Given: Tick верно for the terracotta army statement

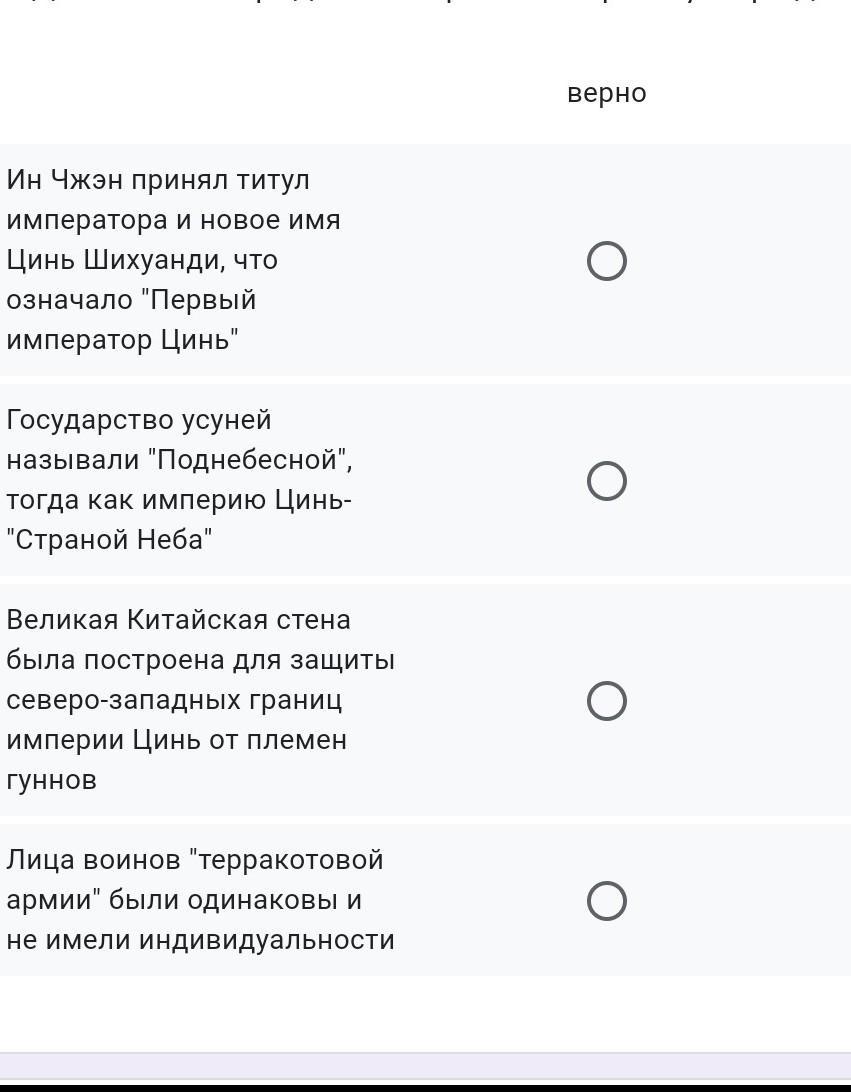Looking at the screenshot, I should click(x=606, y=901).
